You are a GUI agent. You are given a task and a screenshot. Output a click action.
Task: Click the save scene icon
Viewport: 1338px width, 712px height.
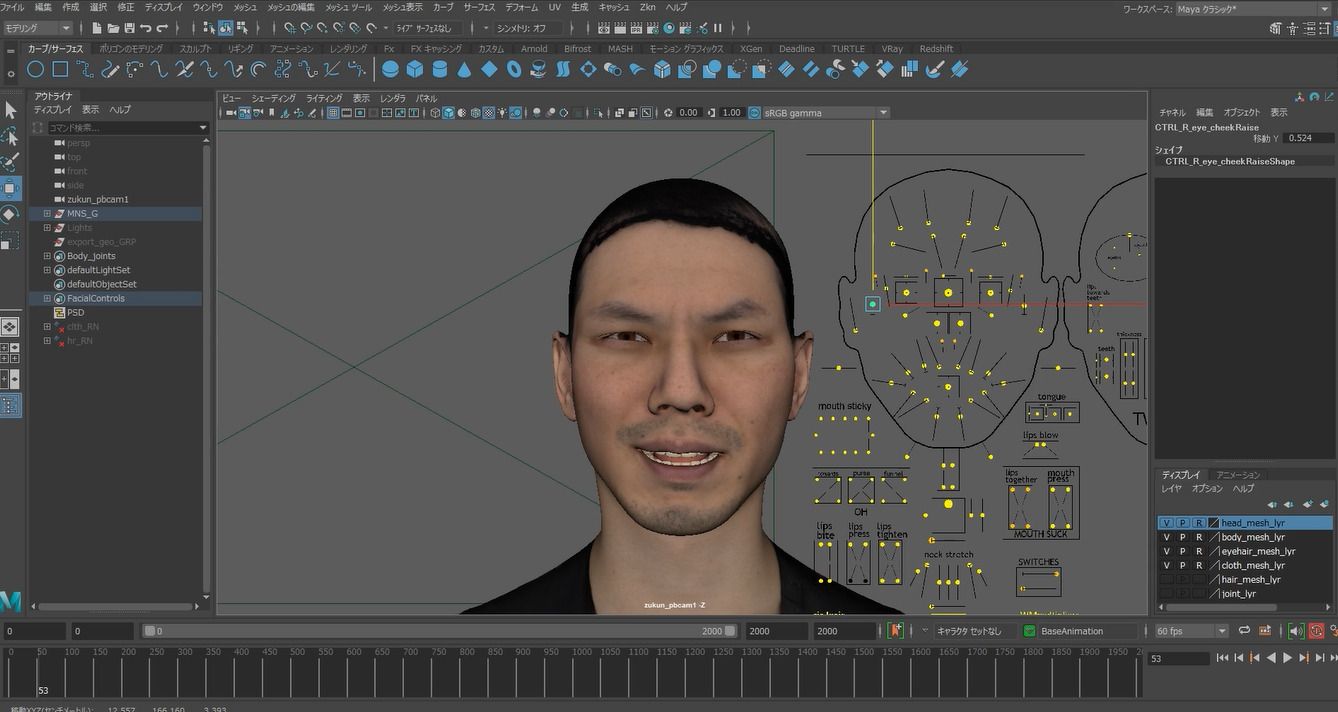tap(129, 28)
